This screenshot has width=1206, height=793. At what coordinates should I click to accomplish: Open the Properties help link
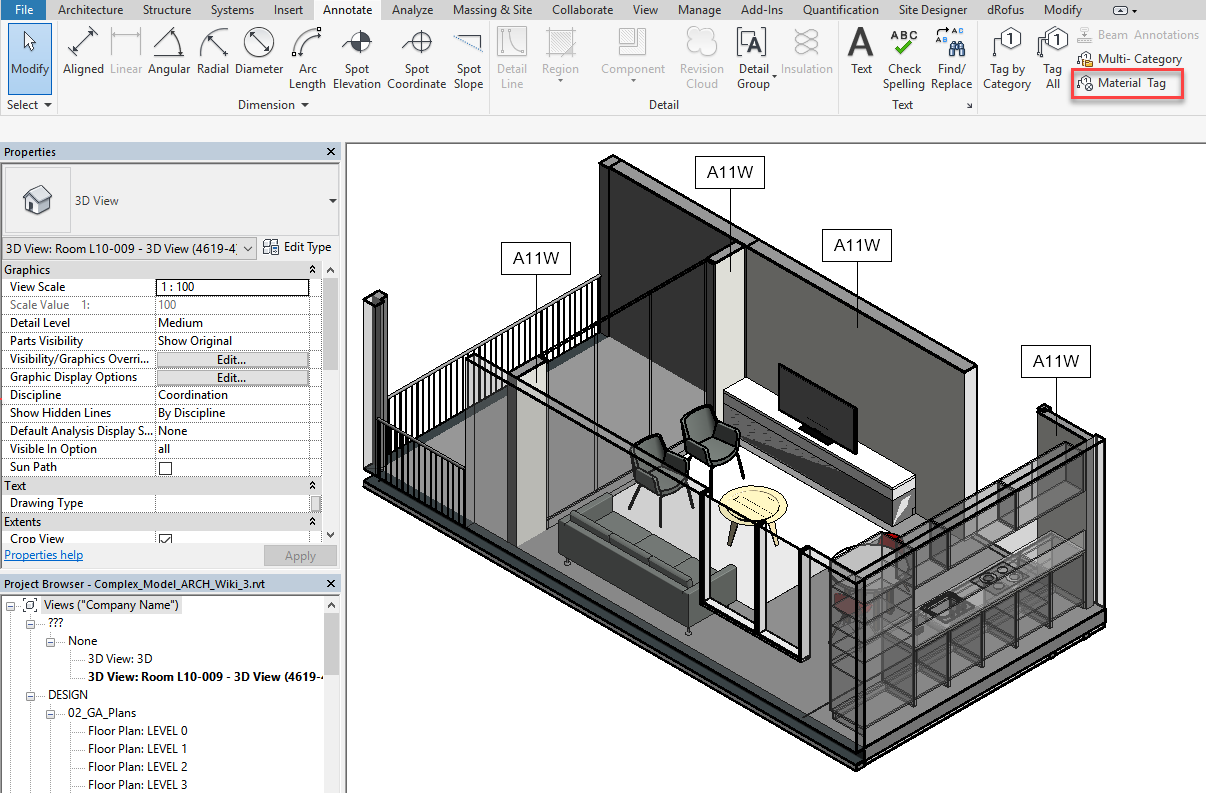[44, 555]
